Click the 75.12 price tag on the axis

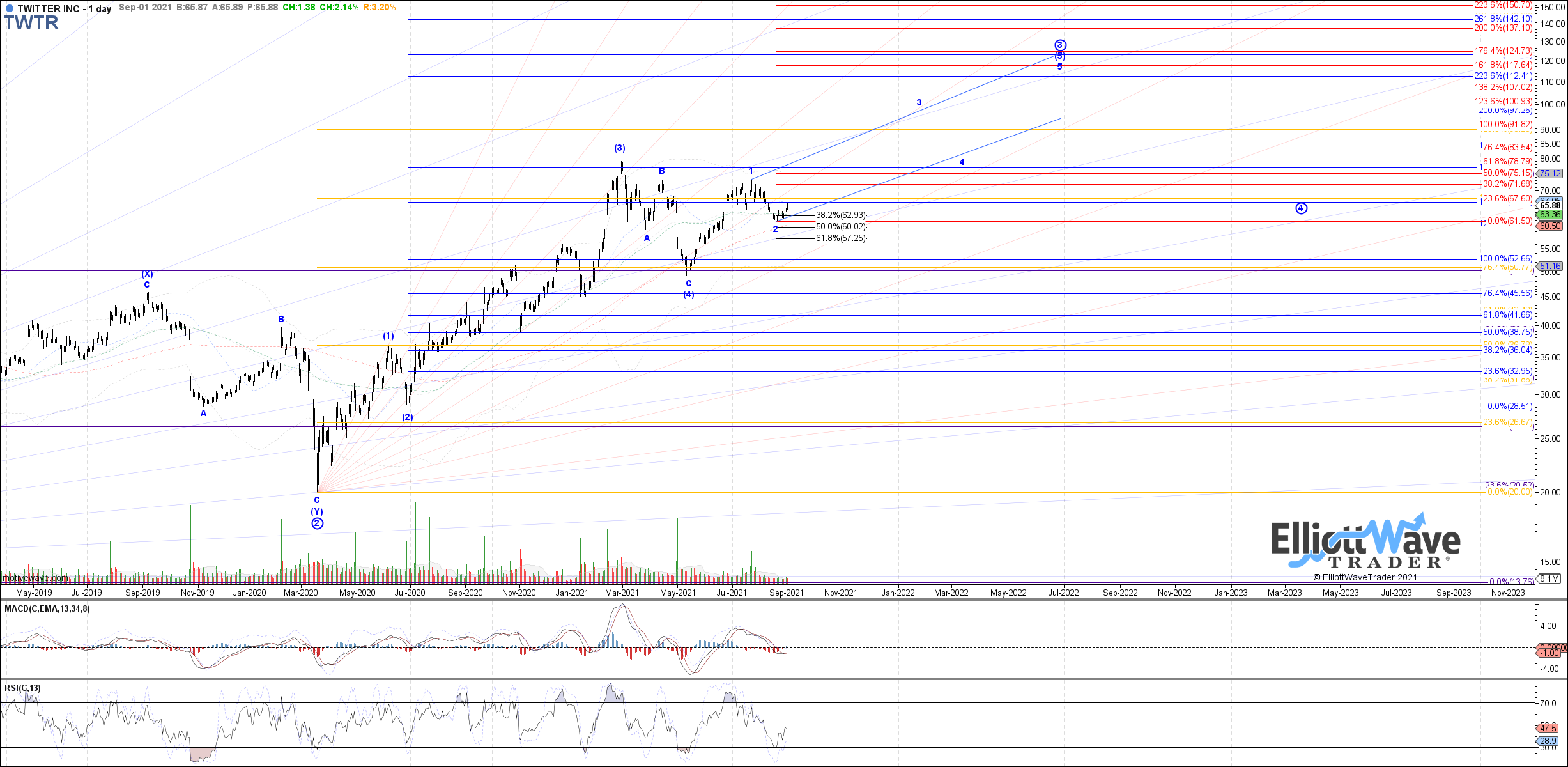pyautogui.click(x=1550, y=174)
